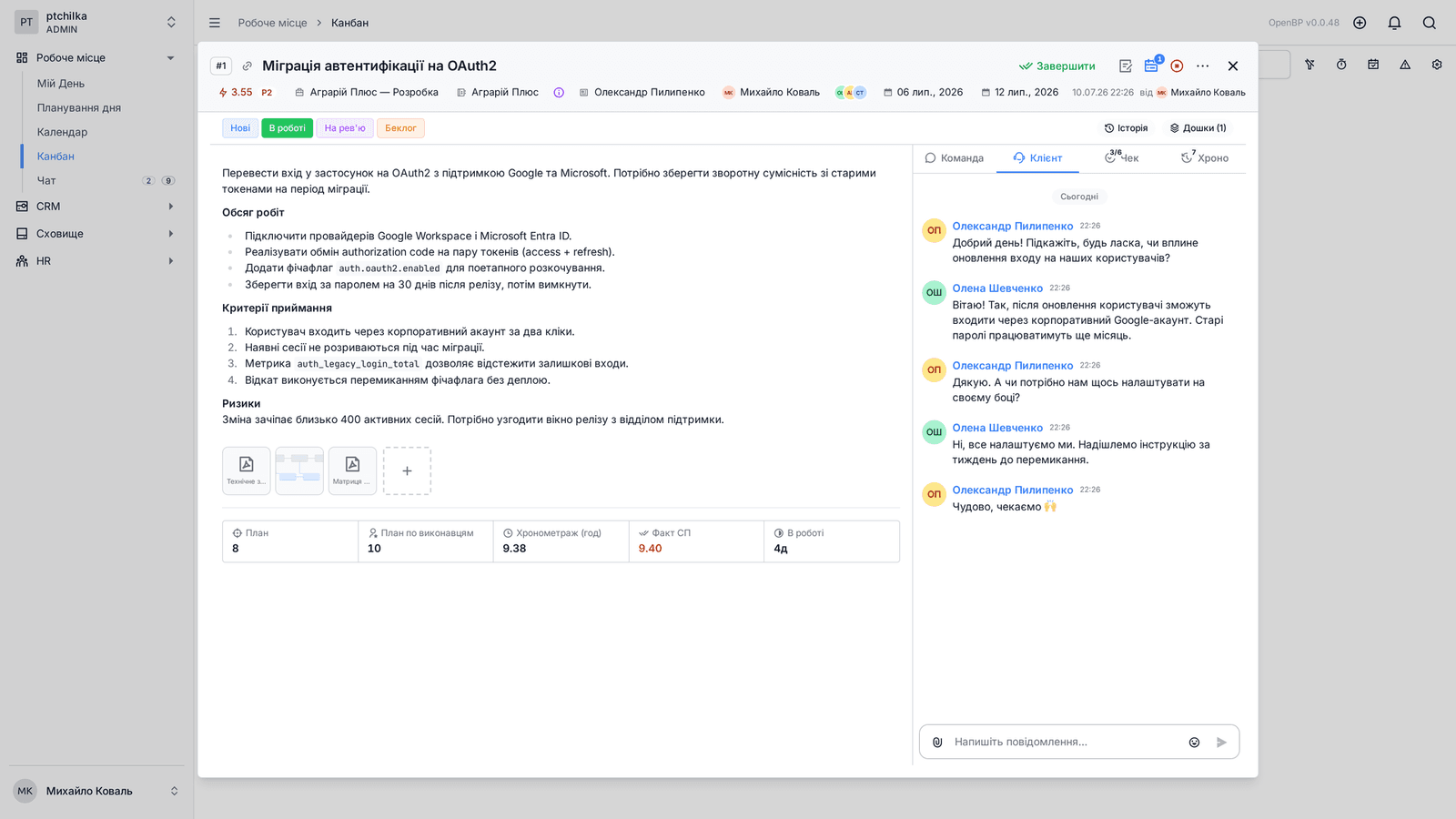This screenshot has height=819, width=1456.
Task: Open the Історія history link
Action: [1126, 128]
